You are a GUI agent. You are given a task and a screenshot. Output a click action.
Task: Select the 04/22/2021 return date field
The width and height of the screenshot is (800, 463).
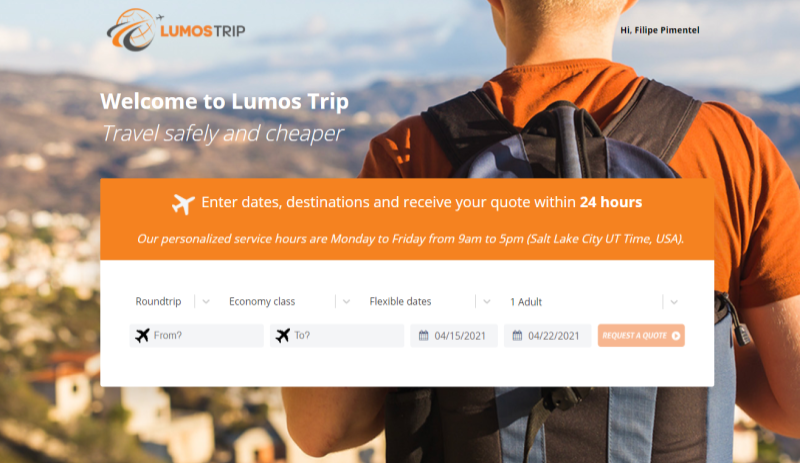point(547,335)
